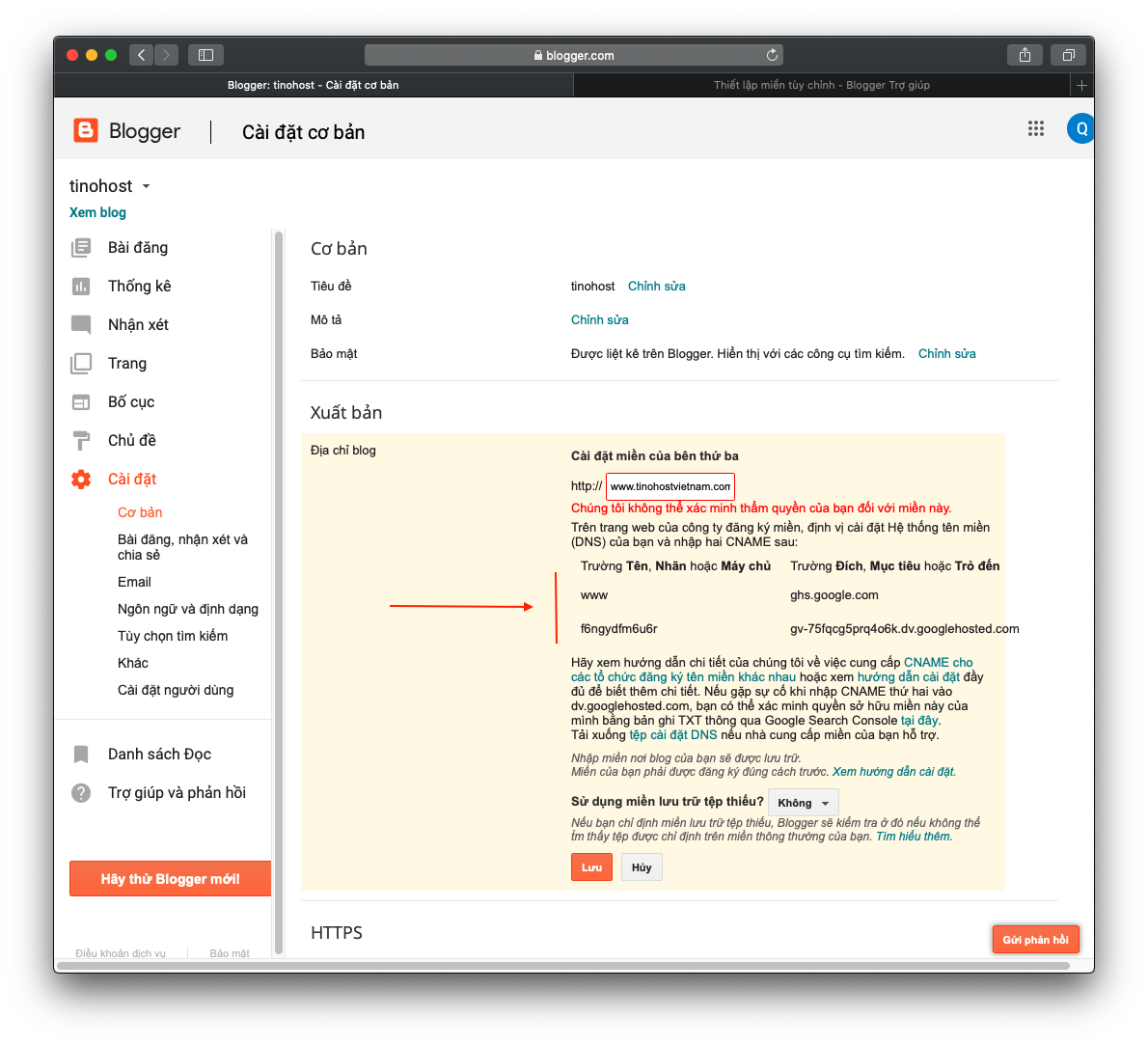The image size is (1148, 1044).
Task: Open Thống kê in sidebar
Action: tap(139, 287)
